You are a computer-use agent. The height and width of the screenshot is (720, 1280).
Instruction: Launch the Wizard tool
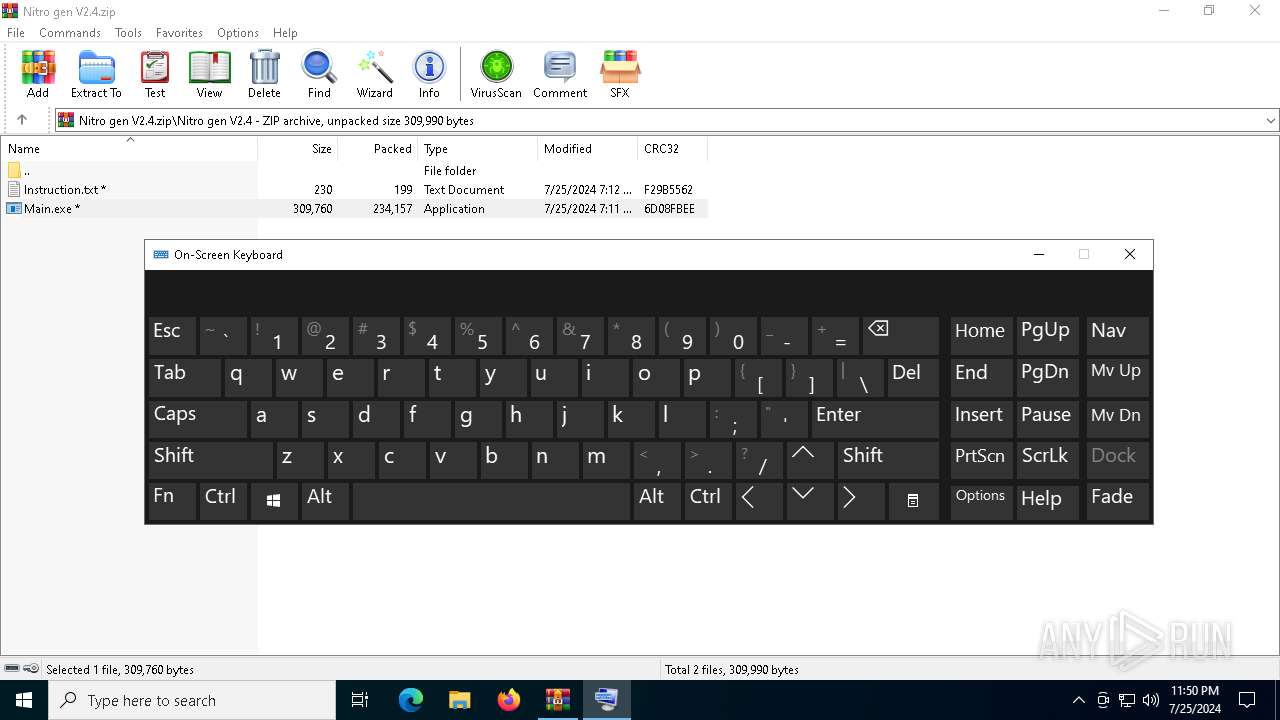375,75
